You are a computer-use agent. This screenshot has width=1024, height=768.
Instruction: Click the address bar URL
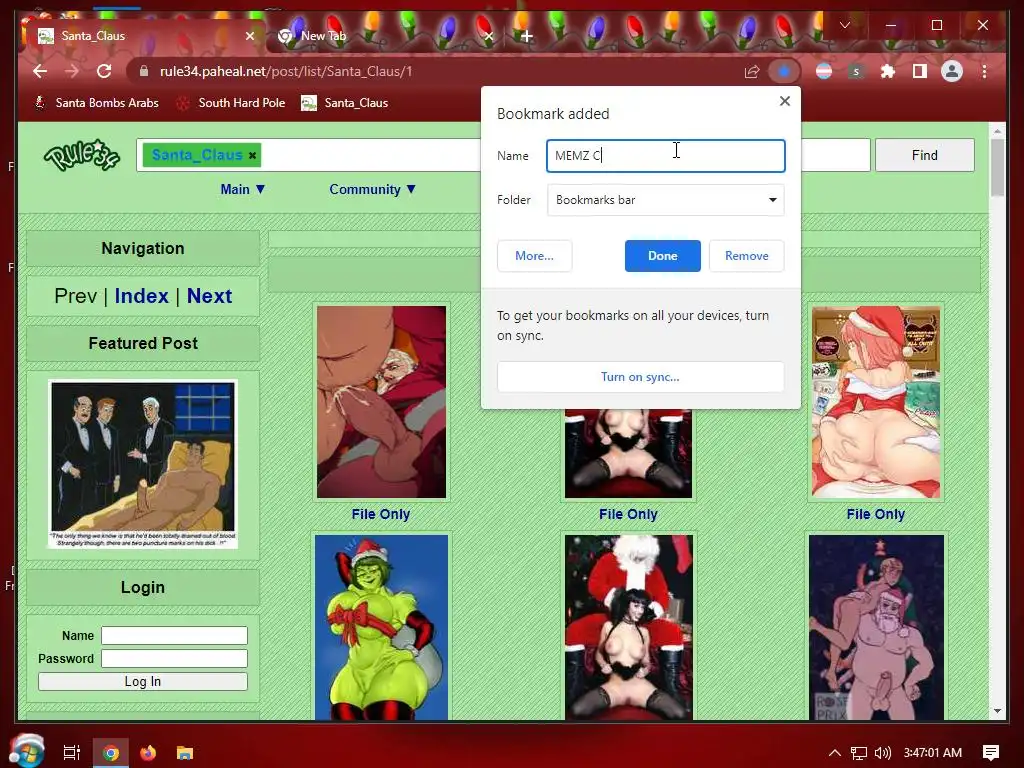point(286,71)
